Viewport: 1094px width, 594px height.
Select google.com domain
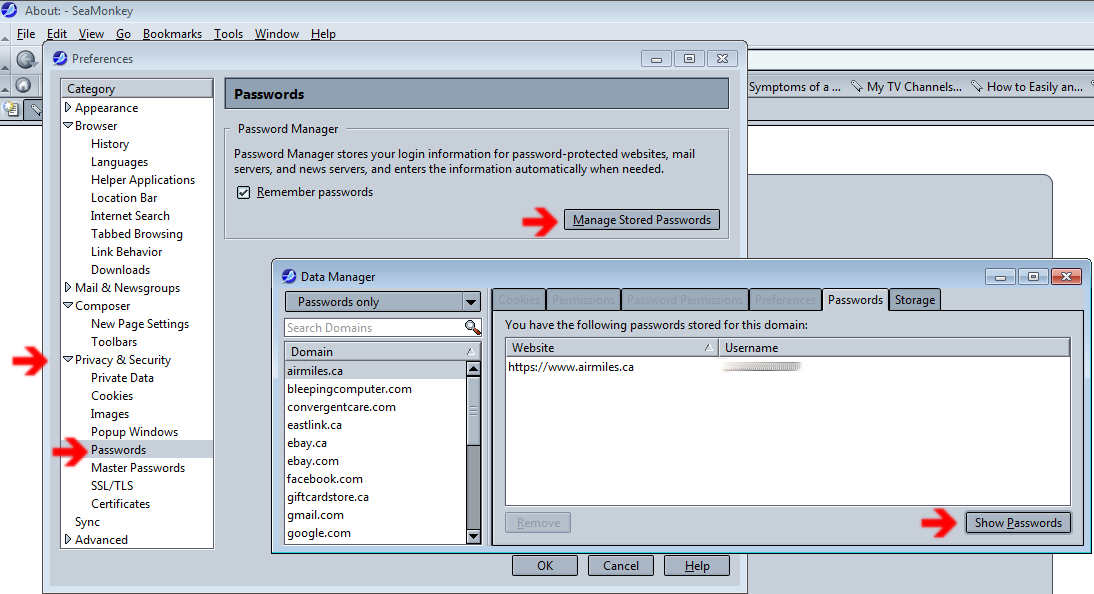coord(375,533)
